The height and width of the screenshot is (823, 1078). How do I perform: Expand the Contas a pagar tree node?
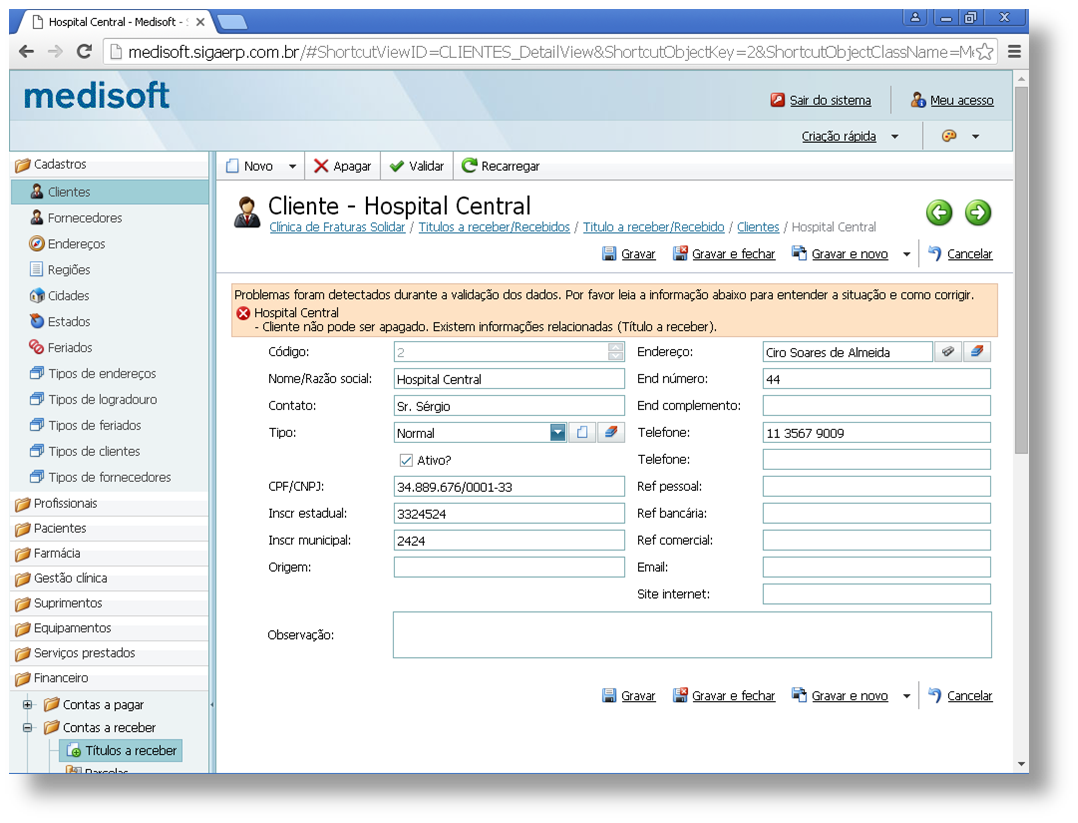tap(28, 704)
